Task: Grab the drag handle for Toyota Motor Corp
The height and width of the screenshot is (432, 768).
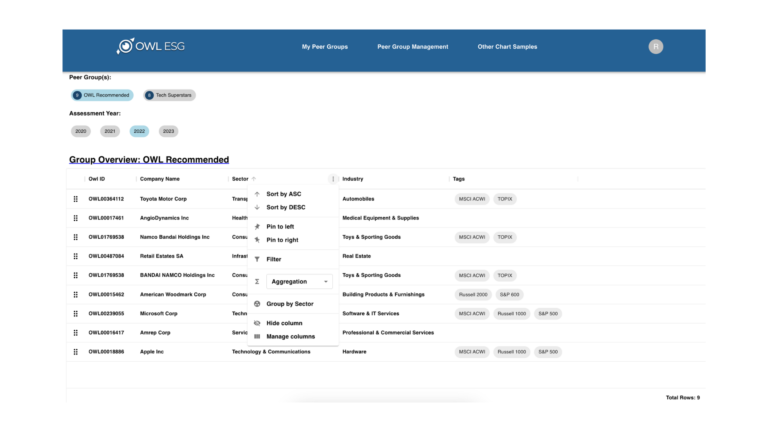Action: point(75,199)
